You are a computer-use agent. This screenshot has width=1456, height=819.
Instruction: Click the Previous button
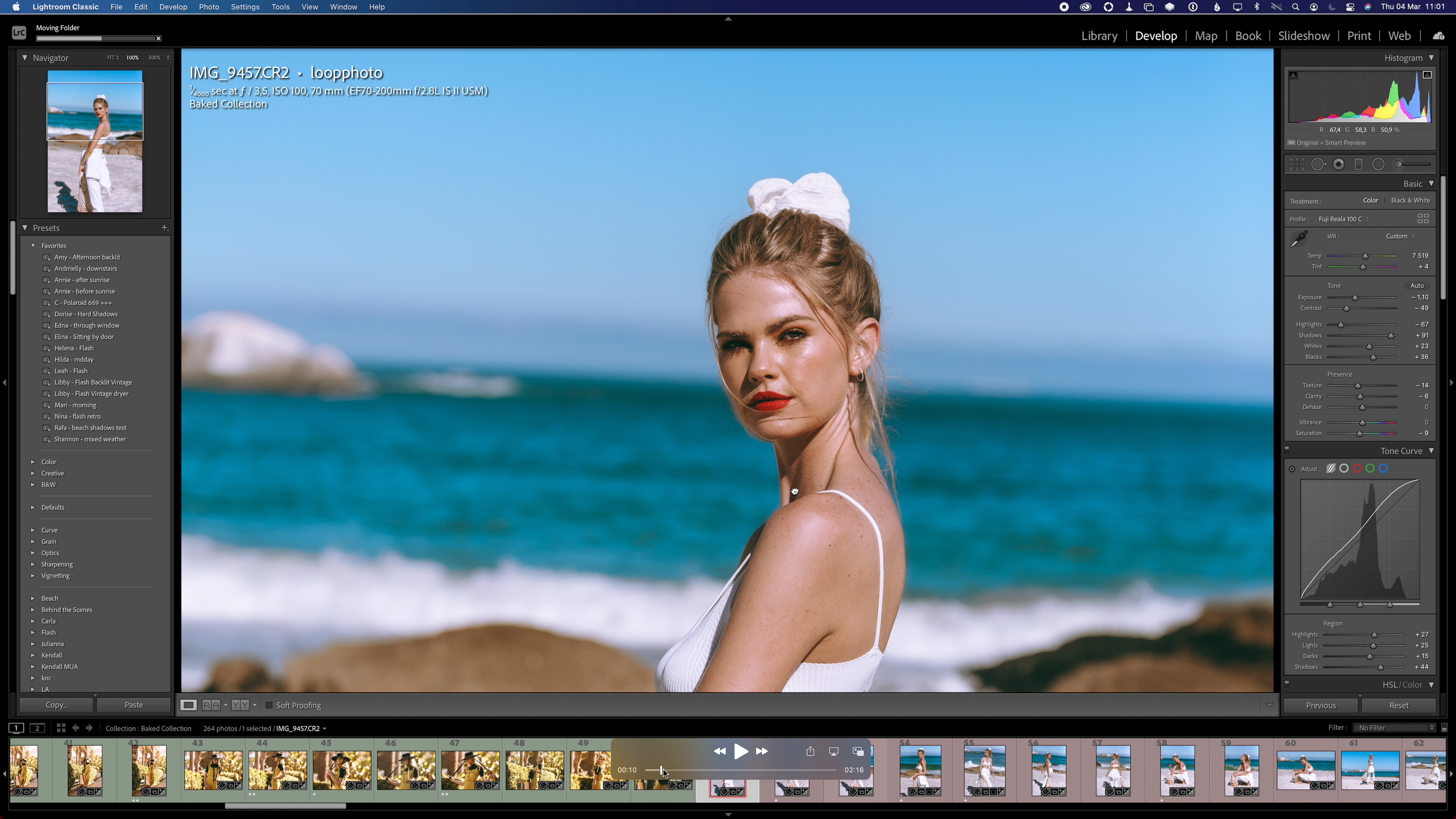[1321, 705]
